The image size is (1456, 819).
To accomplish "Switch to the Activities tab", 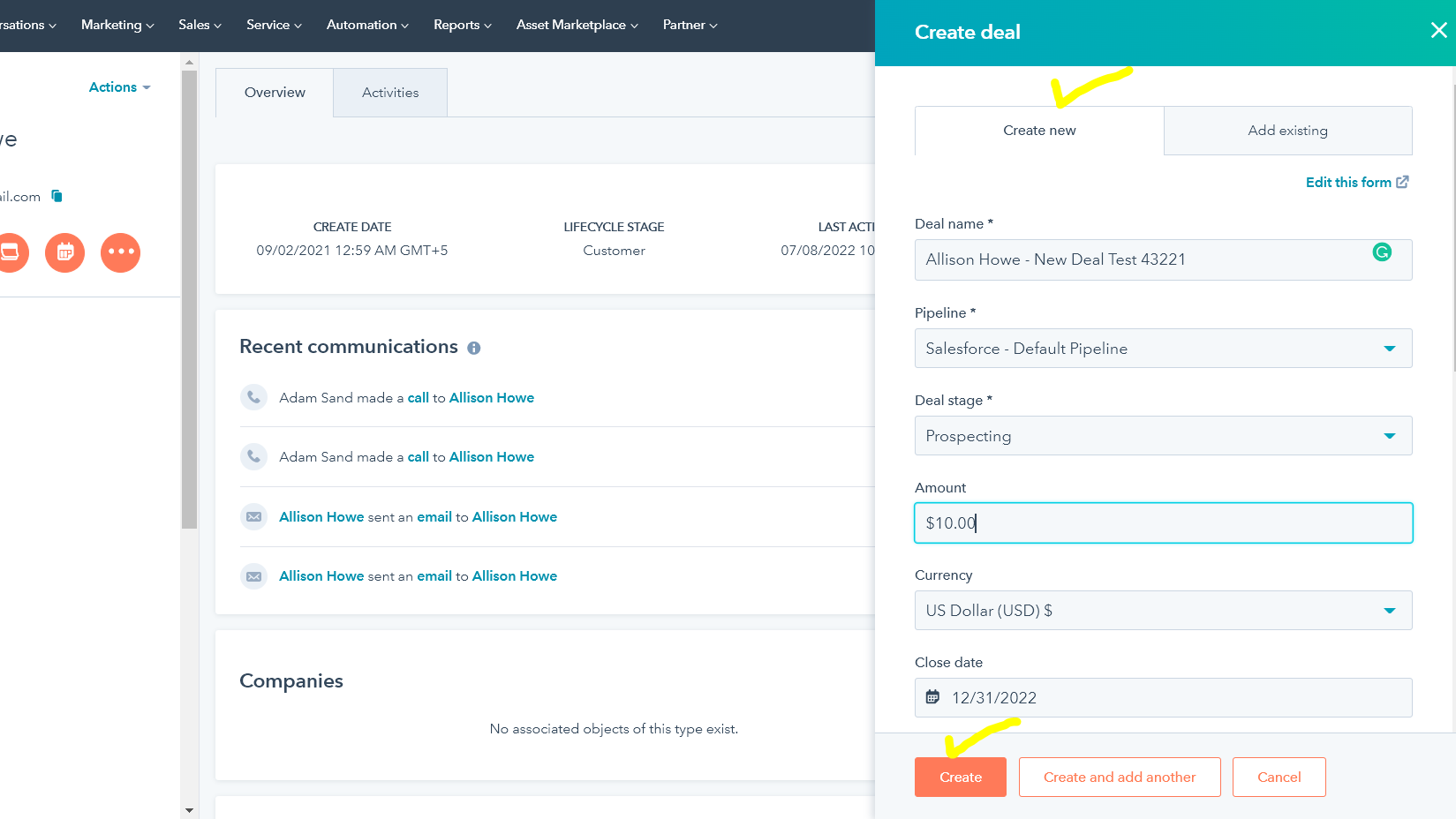I will click(x=389, y=92).
